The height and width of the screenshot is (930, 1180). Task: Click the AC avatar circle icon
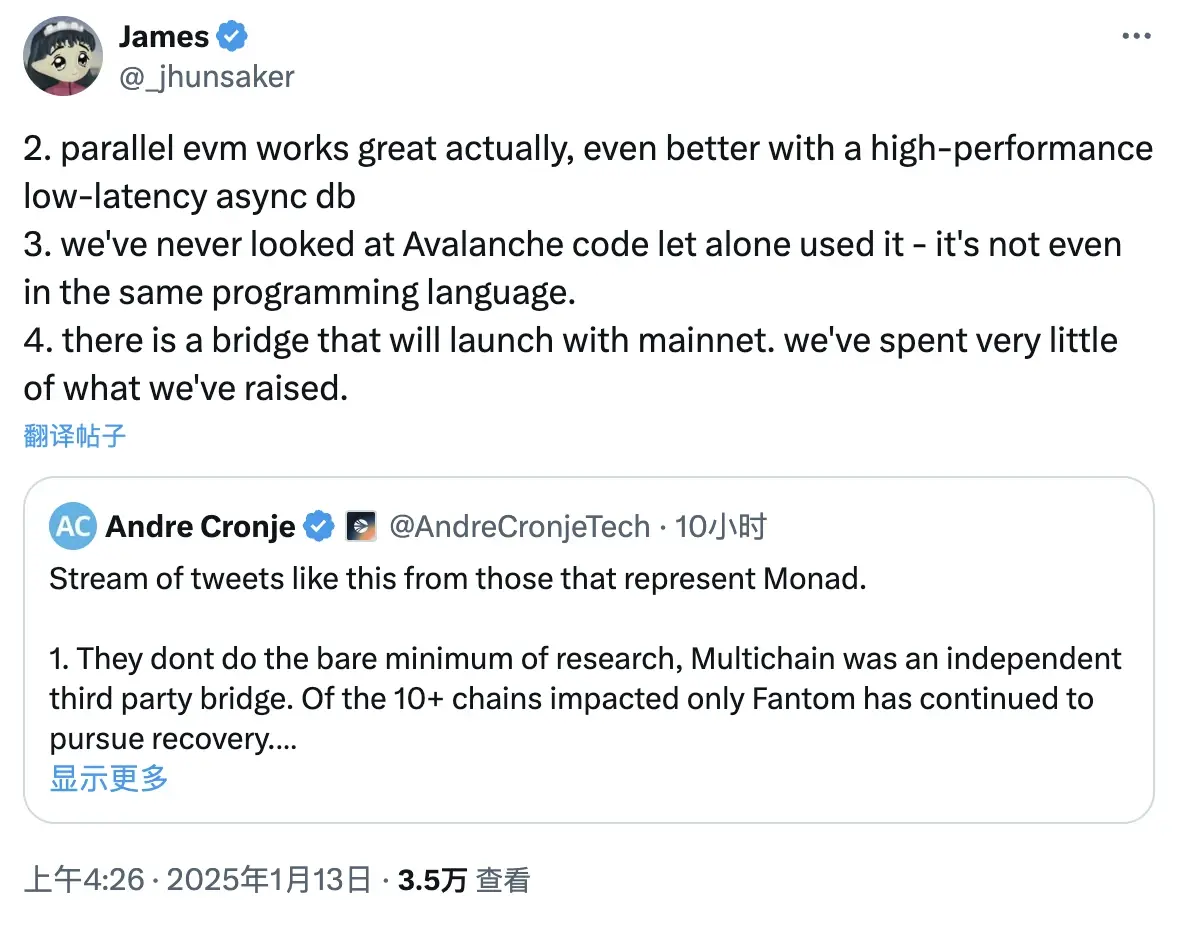(73, 527)
